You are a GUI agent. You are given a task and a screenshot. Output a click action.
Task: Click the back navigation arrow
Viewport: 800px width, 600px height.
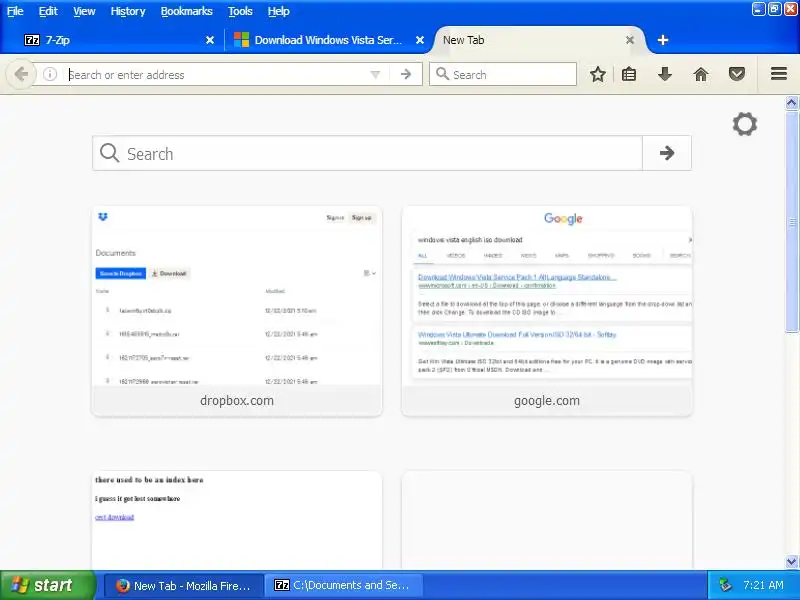[x=21, y=74]
